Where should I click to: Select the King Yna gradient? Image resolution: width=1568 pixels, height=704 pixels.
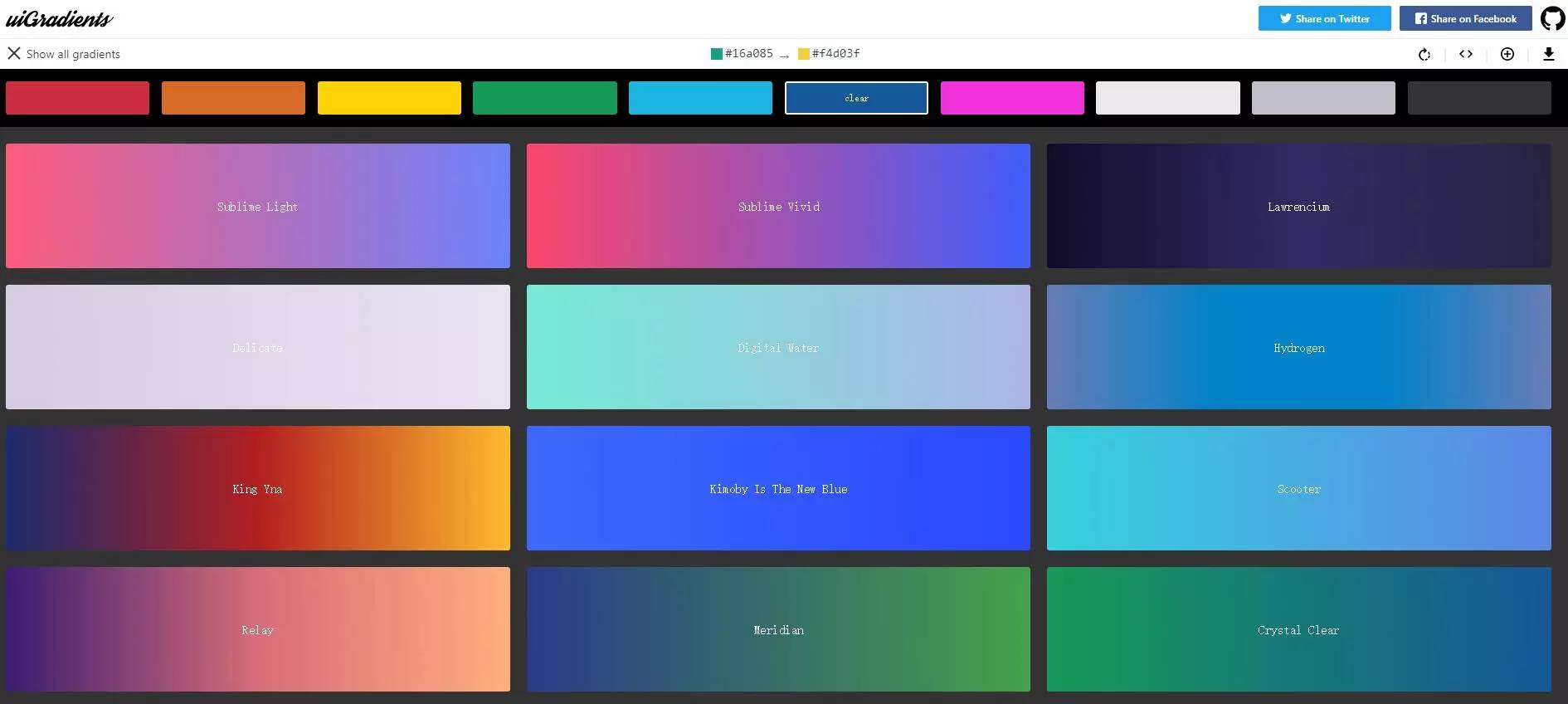click(x=257, y=488)
